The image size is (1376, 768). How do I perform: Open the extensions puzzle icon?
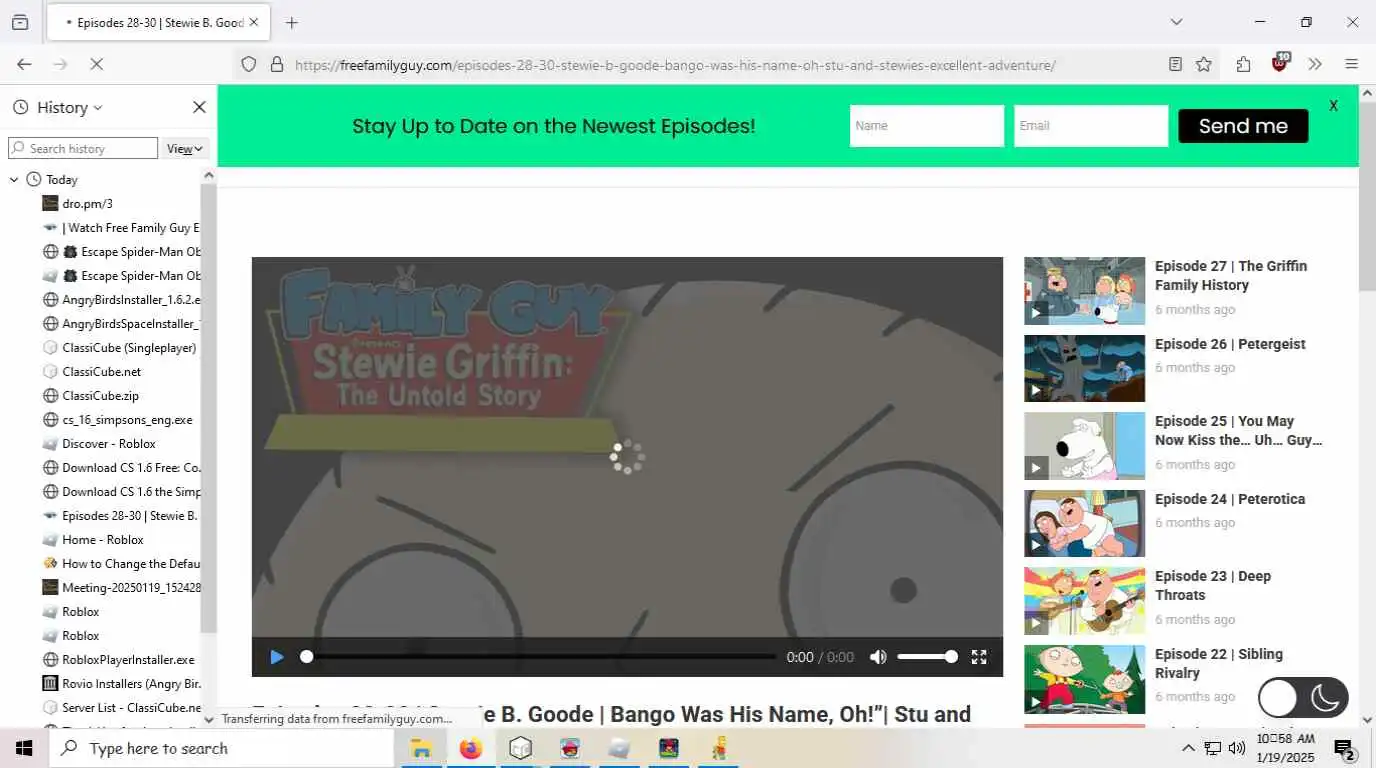[x=1243, y=64]
